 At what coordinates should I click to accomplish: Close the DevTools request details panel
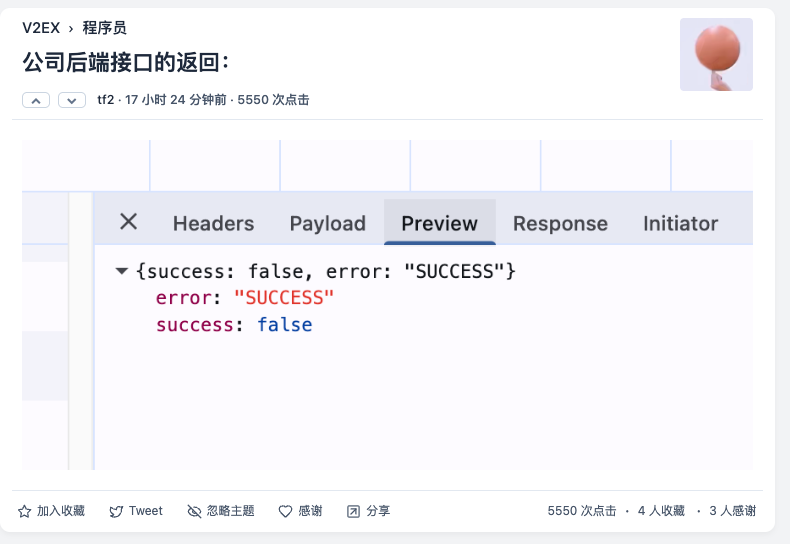click(x=128, y=222)
